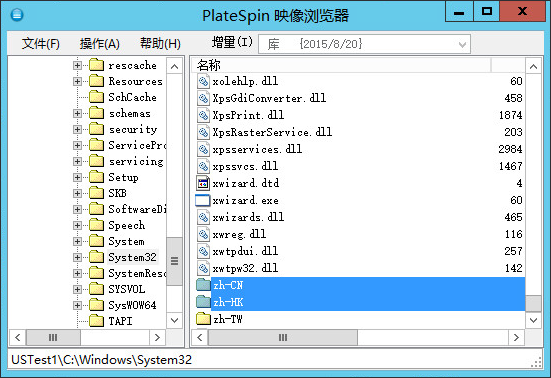551x378 pixels.
Task: Open the 库 {2015/8/20} increment dropdown
Action: click(364, 44)
